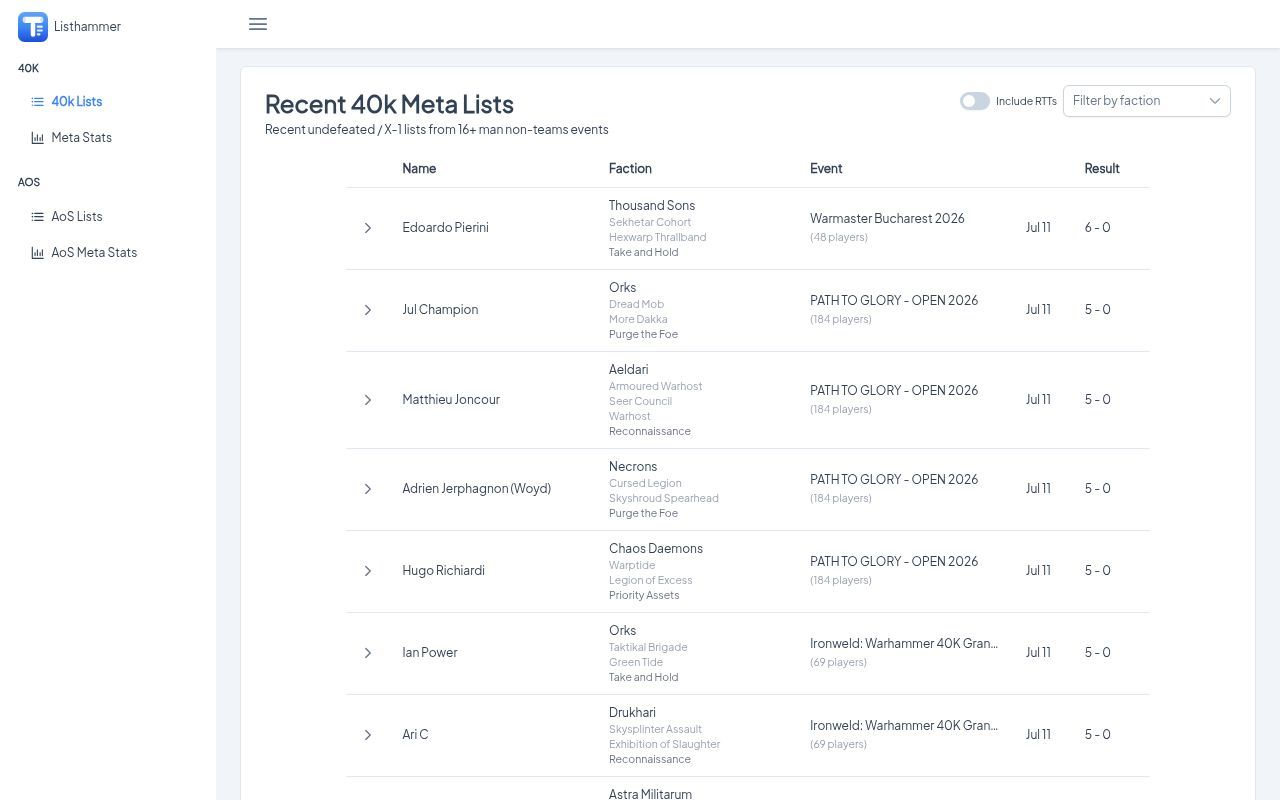Click Cursed Legion detachment text

click(645, 483)
